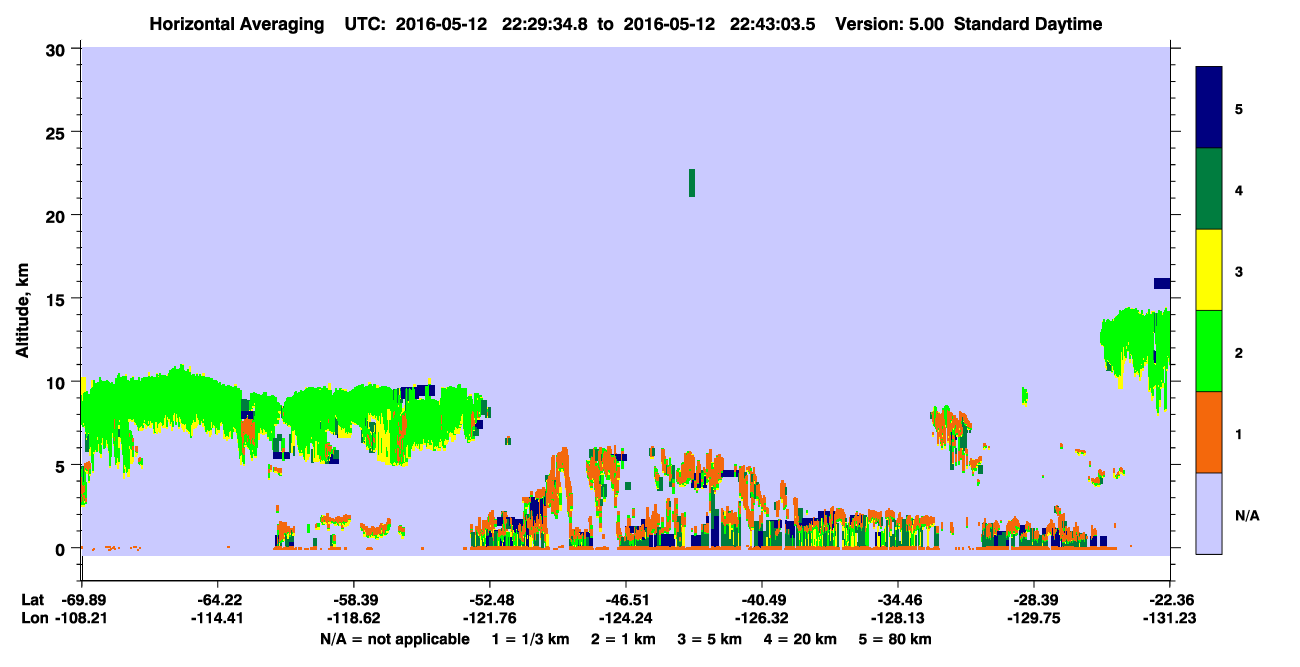Click latitude value -69.89
Viewport: 1300px width, 667px height.
(x=81, y=600)
